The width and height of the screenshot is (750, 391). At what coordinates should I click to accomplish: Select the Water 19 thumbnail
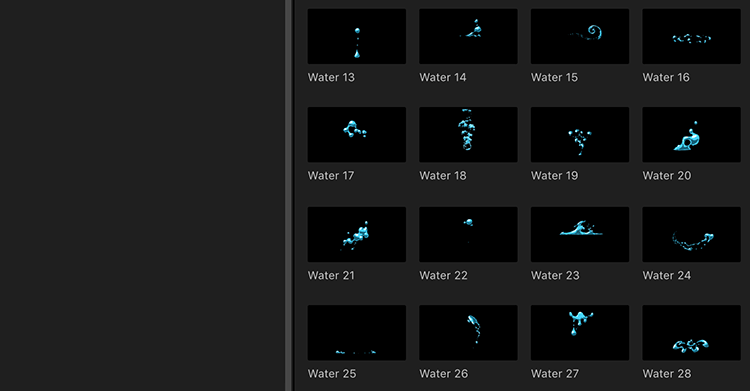(x=580, y=134)
